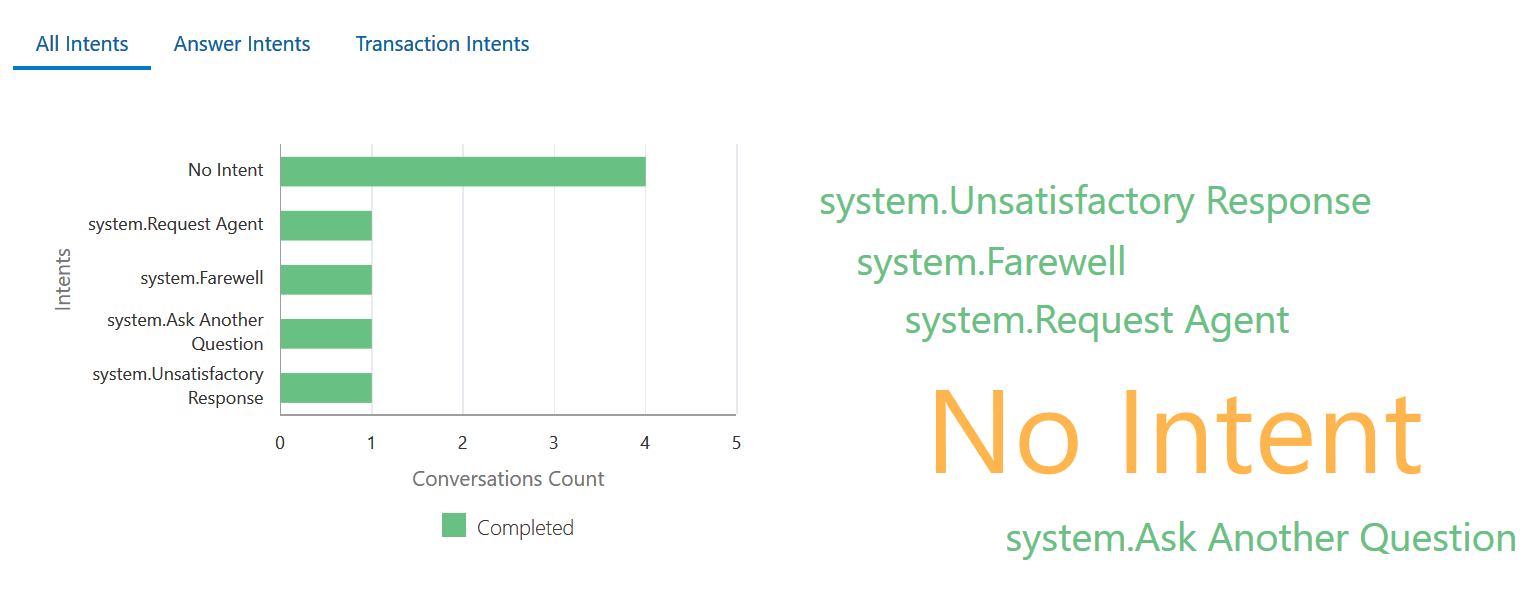This screenshot has width=1539, height=590.
Task: Switch to the Answer Intents tab
Action: point(241,44)
